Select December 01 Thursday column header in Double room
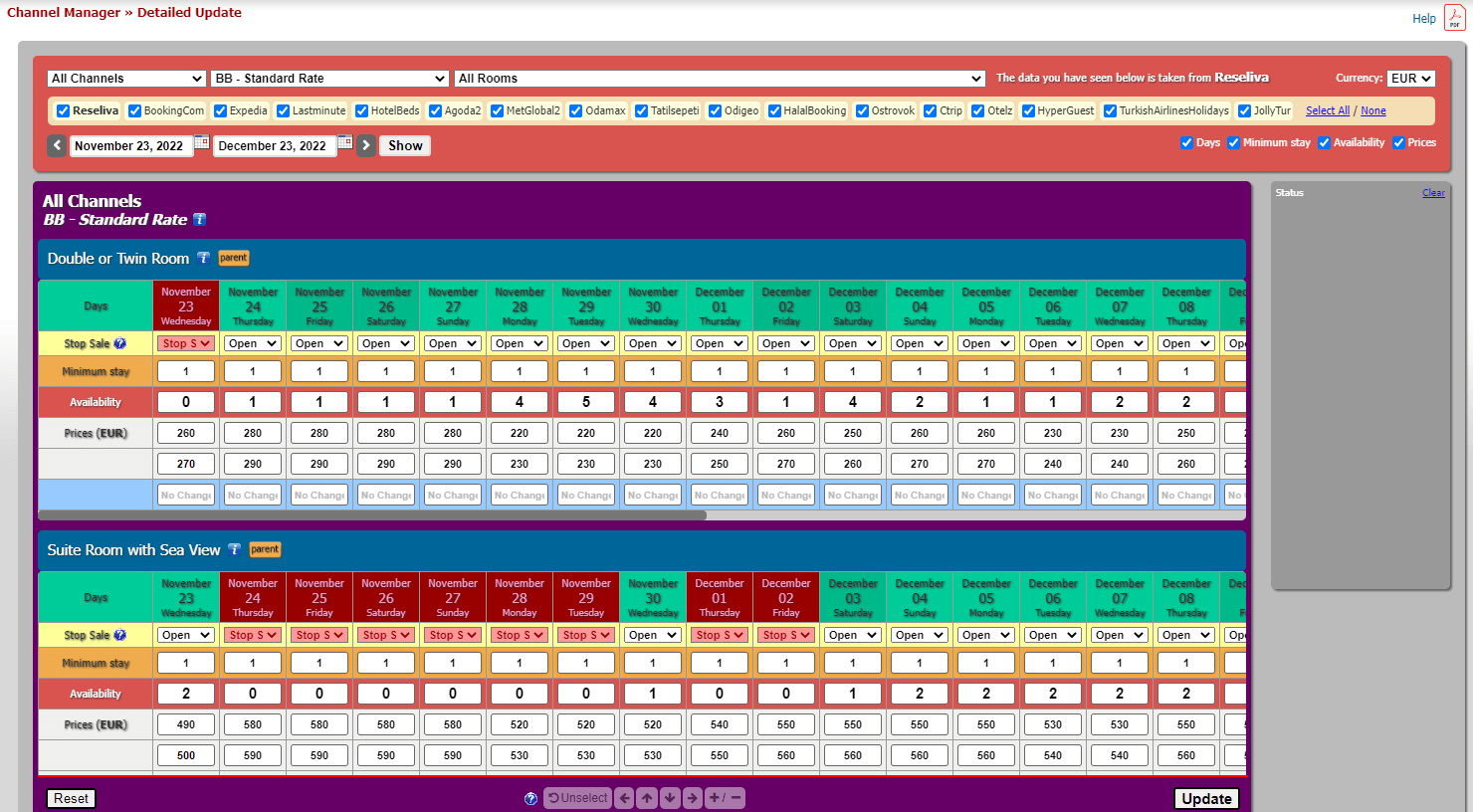 720,305
